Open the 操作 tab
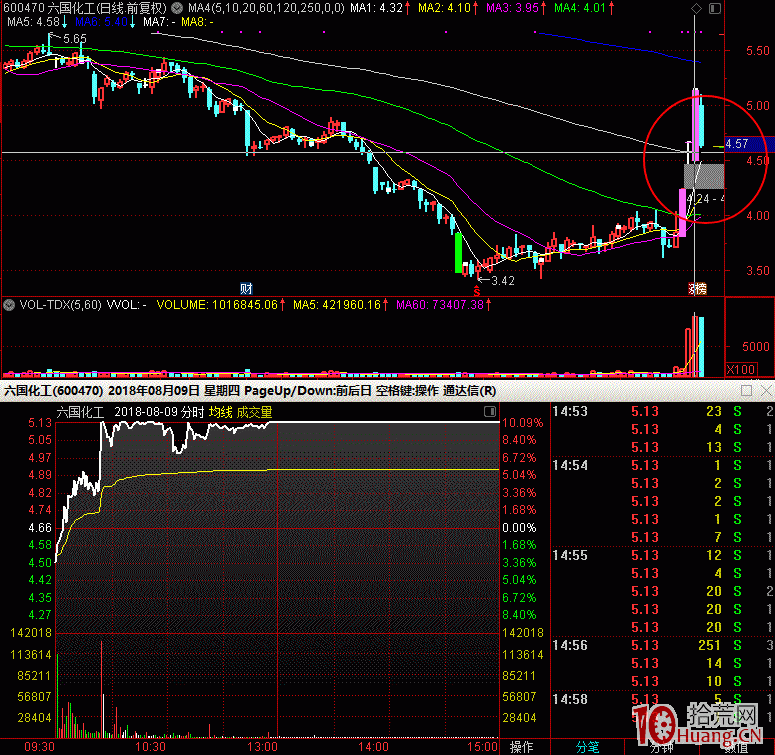Viewport: 775px width, 755px height. pos(521,747)
